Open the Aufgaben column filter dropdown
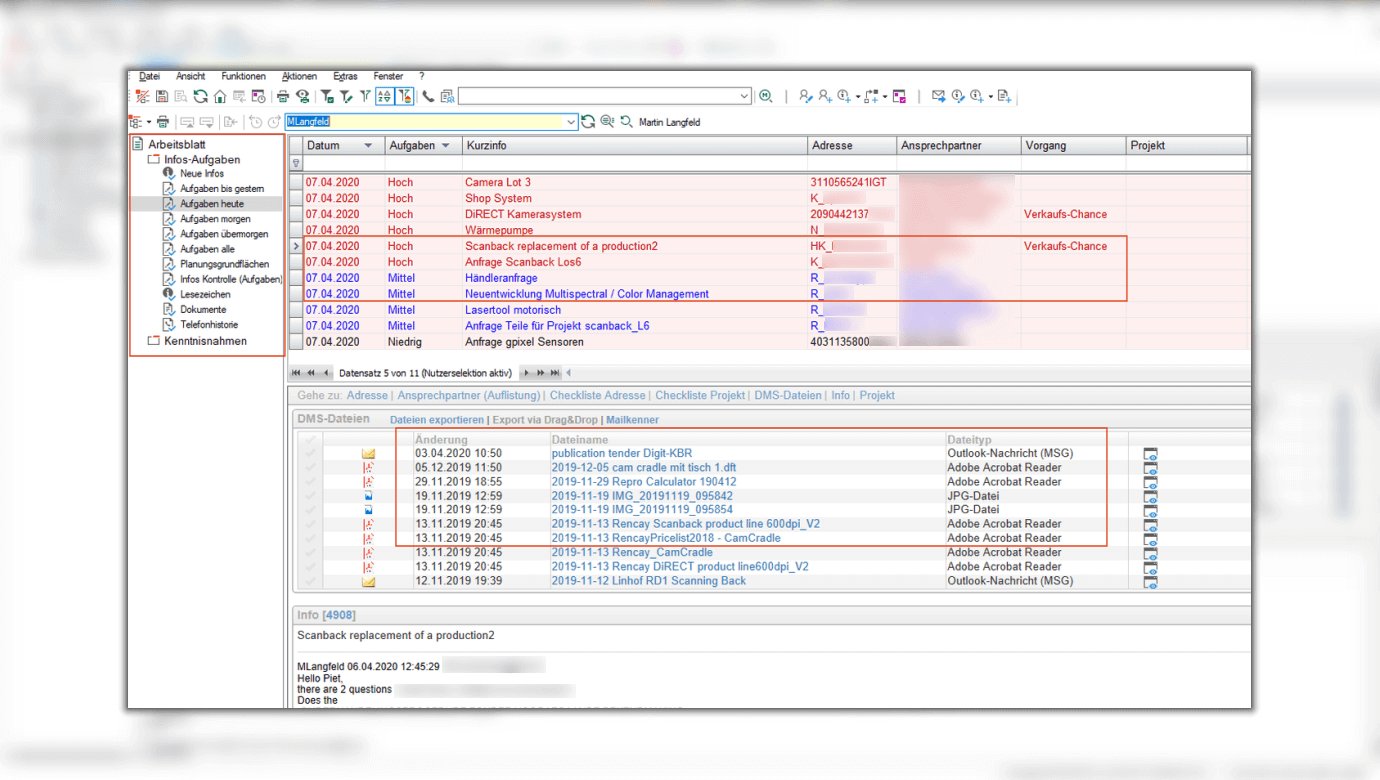1380x780 pixels. coord(445,146)
